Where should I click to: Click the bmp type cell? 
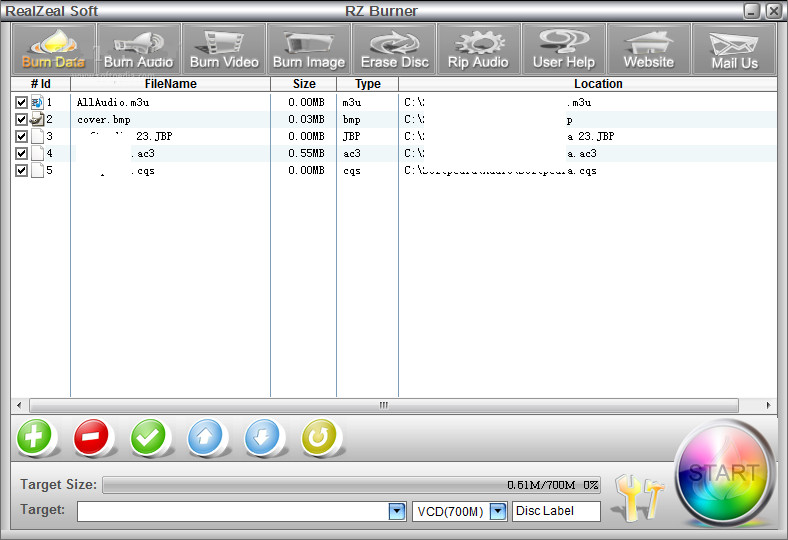[352, 120]
